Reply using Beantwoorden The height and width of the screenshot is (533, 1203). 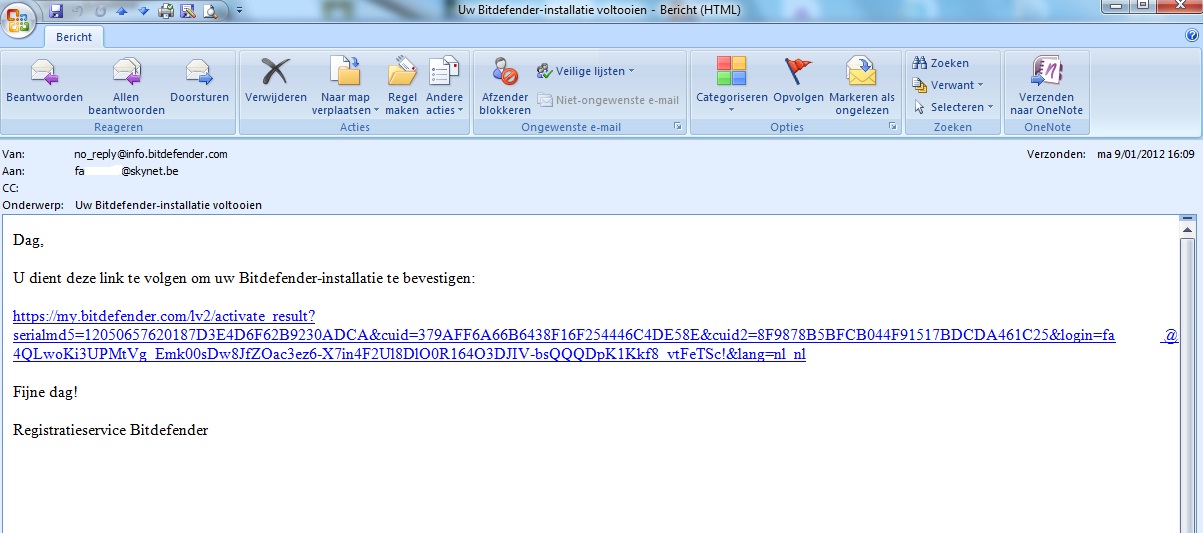coord(44,81)
